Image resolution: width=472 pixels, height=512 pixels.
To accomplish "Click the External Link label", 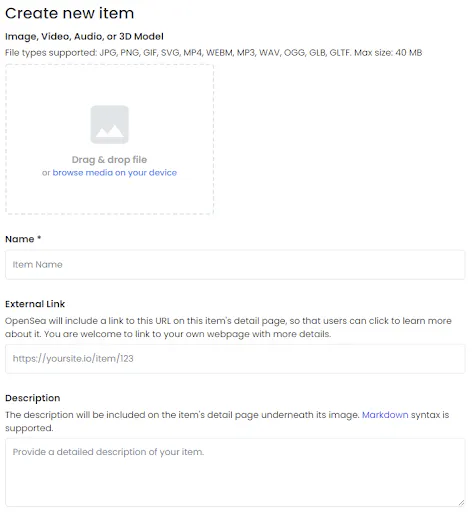I will pyautogui.click(x=35, y=304).
